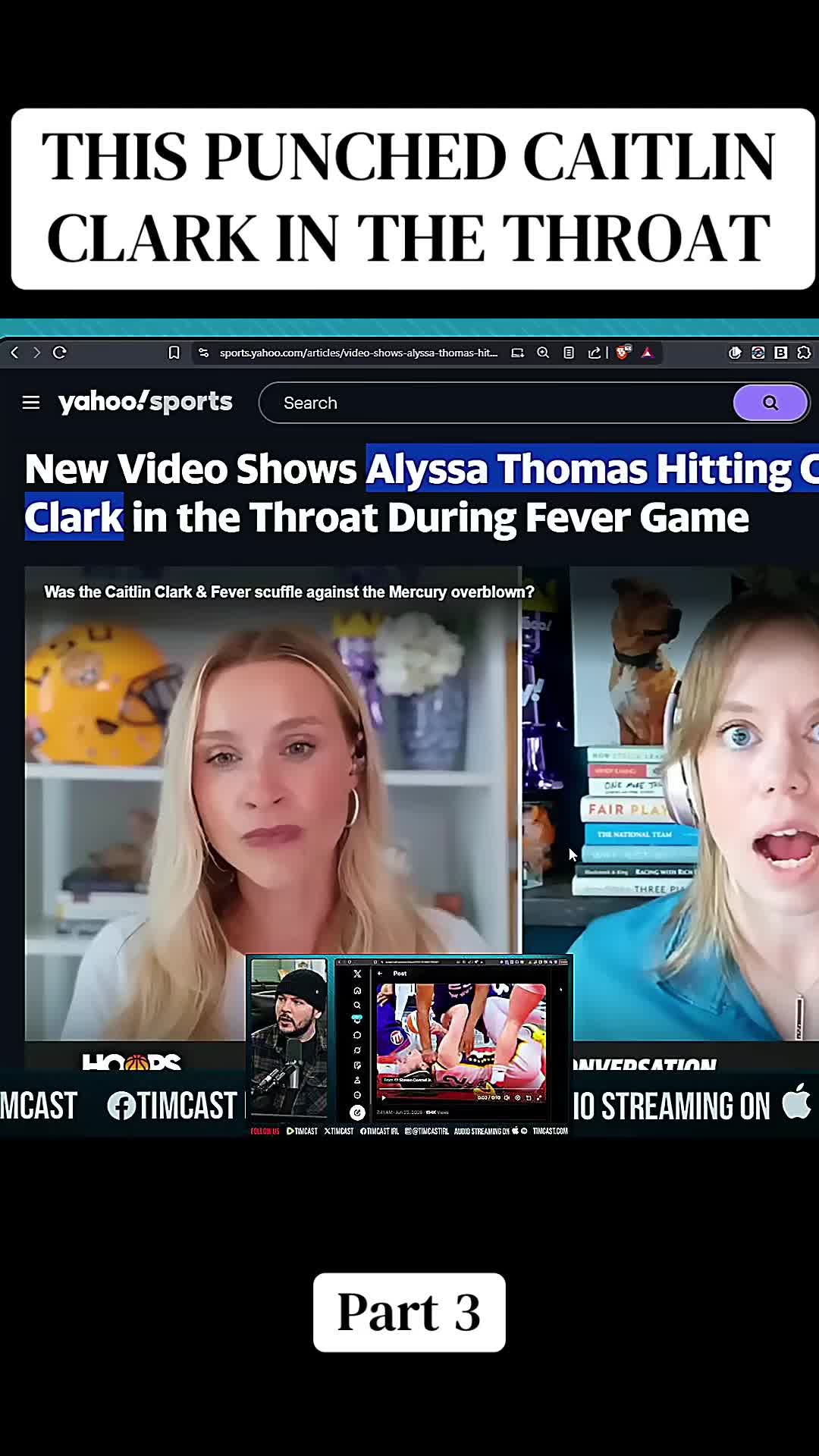Click the blonde host video thumbnail
Image resolution: width=819 pixels, height=1456 pixels.
pyautogui.click(x=273, y=804)
